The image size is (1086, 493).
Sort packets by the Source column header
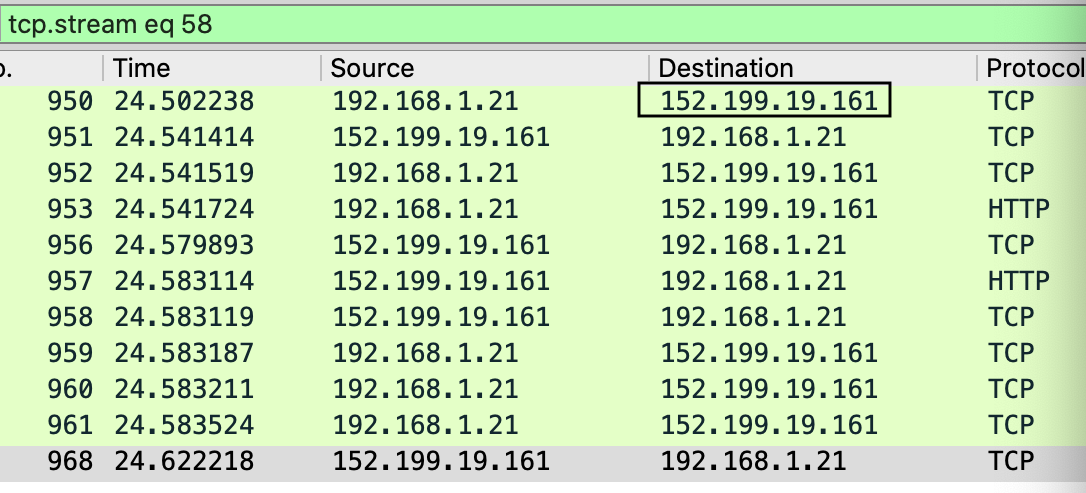pos(485,68)
